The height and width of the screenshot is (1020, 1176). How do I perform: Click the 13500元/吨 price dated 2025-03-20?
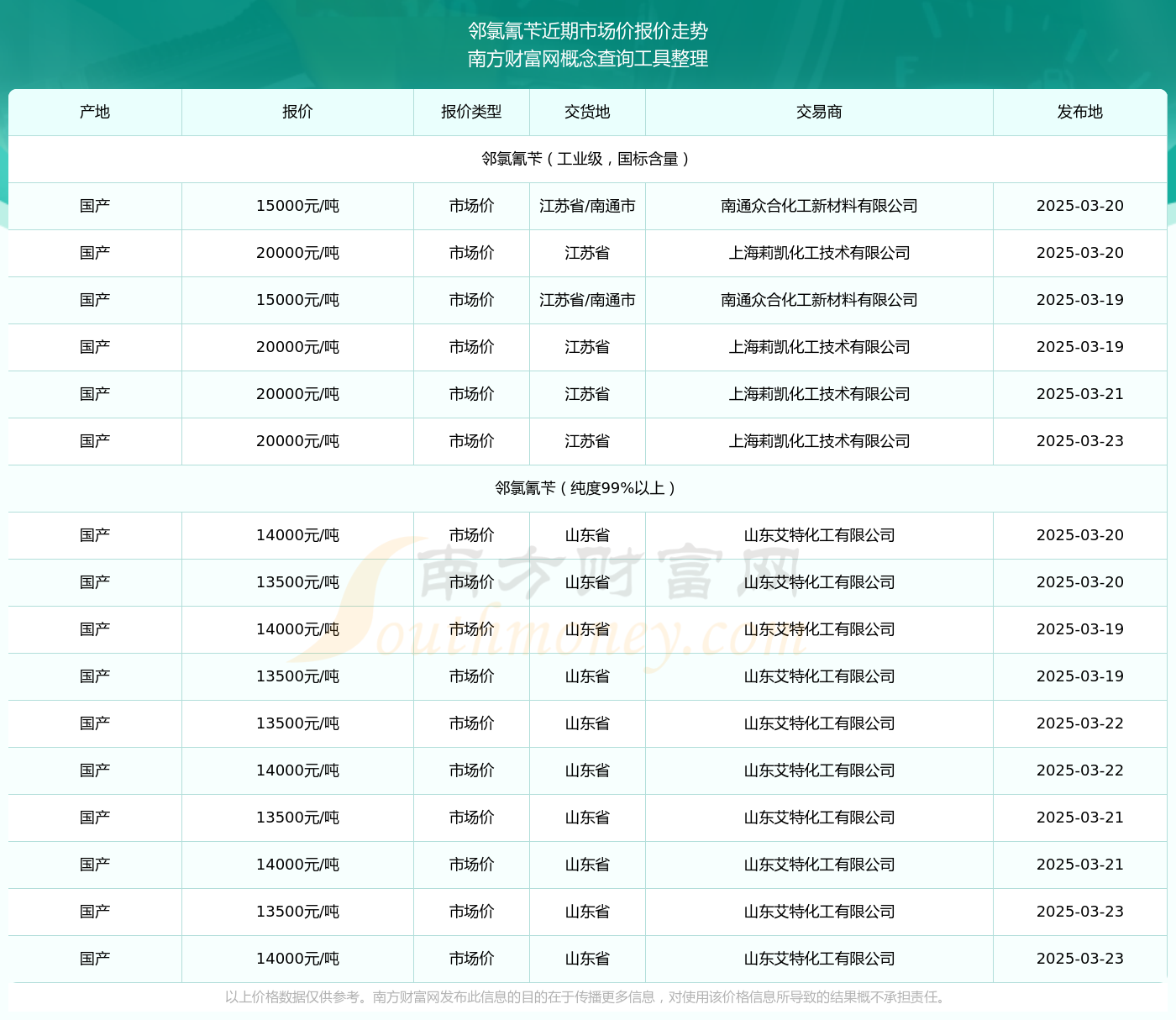point(297,582)
